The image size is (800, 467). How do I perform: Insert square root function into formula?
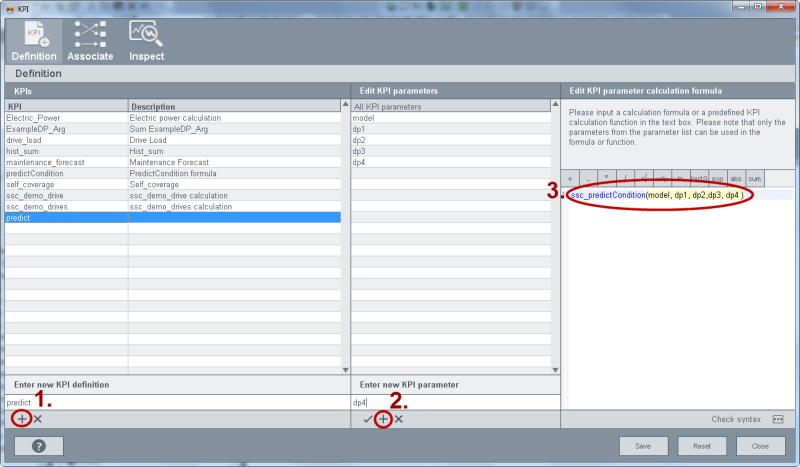pos(644,179)
